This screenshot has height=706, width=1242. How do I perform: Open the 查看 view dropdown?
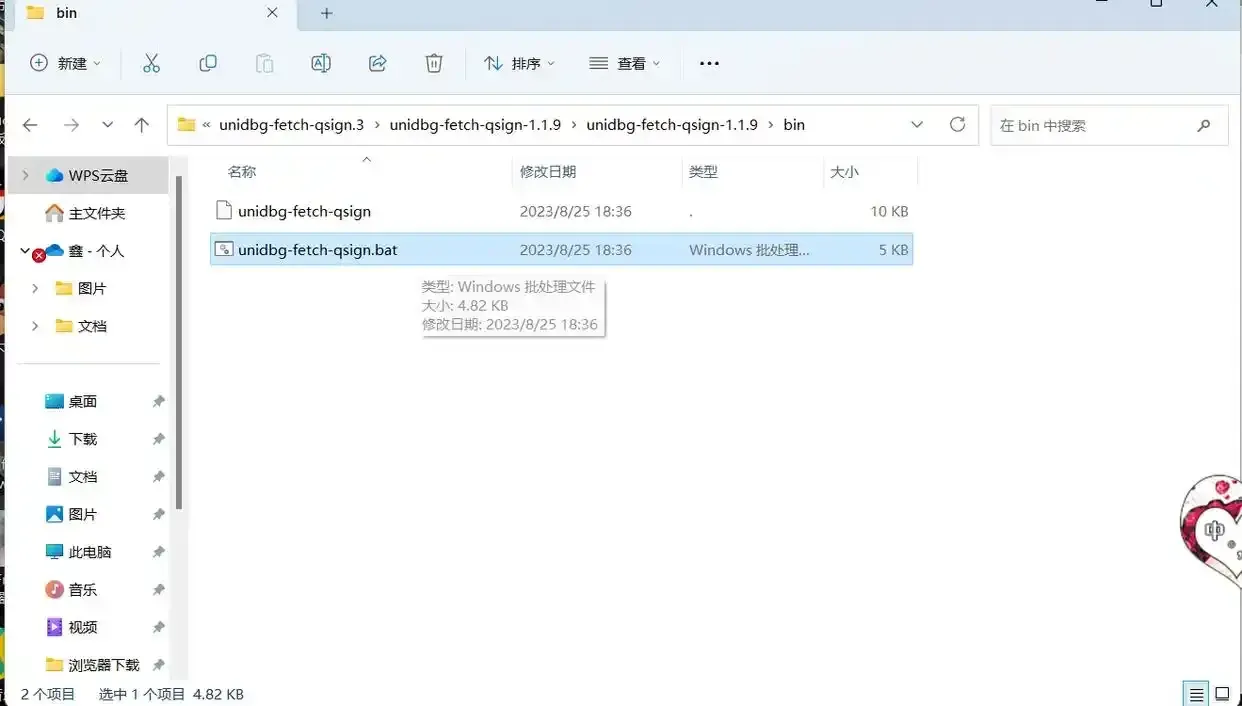pyautogui.click(x=625, y=63)
